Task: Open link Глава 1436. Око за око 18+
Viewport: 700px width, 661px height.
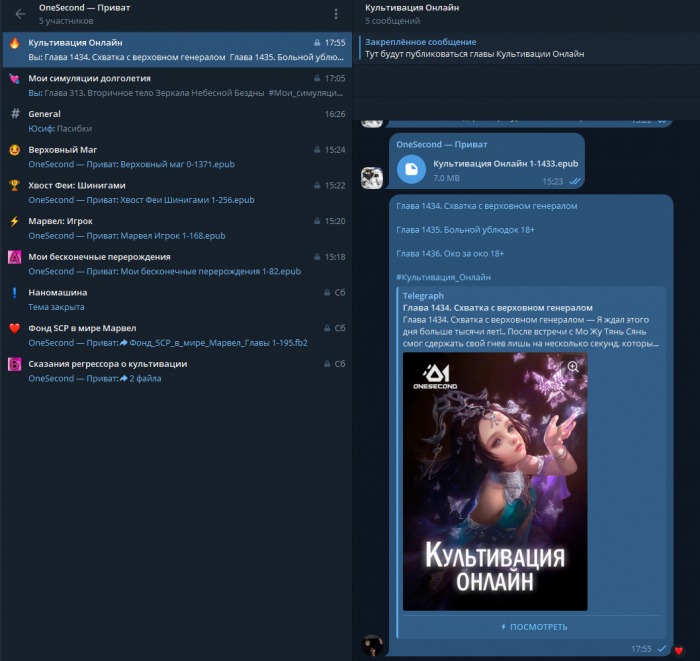Action: coord(450,254)
